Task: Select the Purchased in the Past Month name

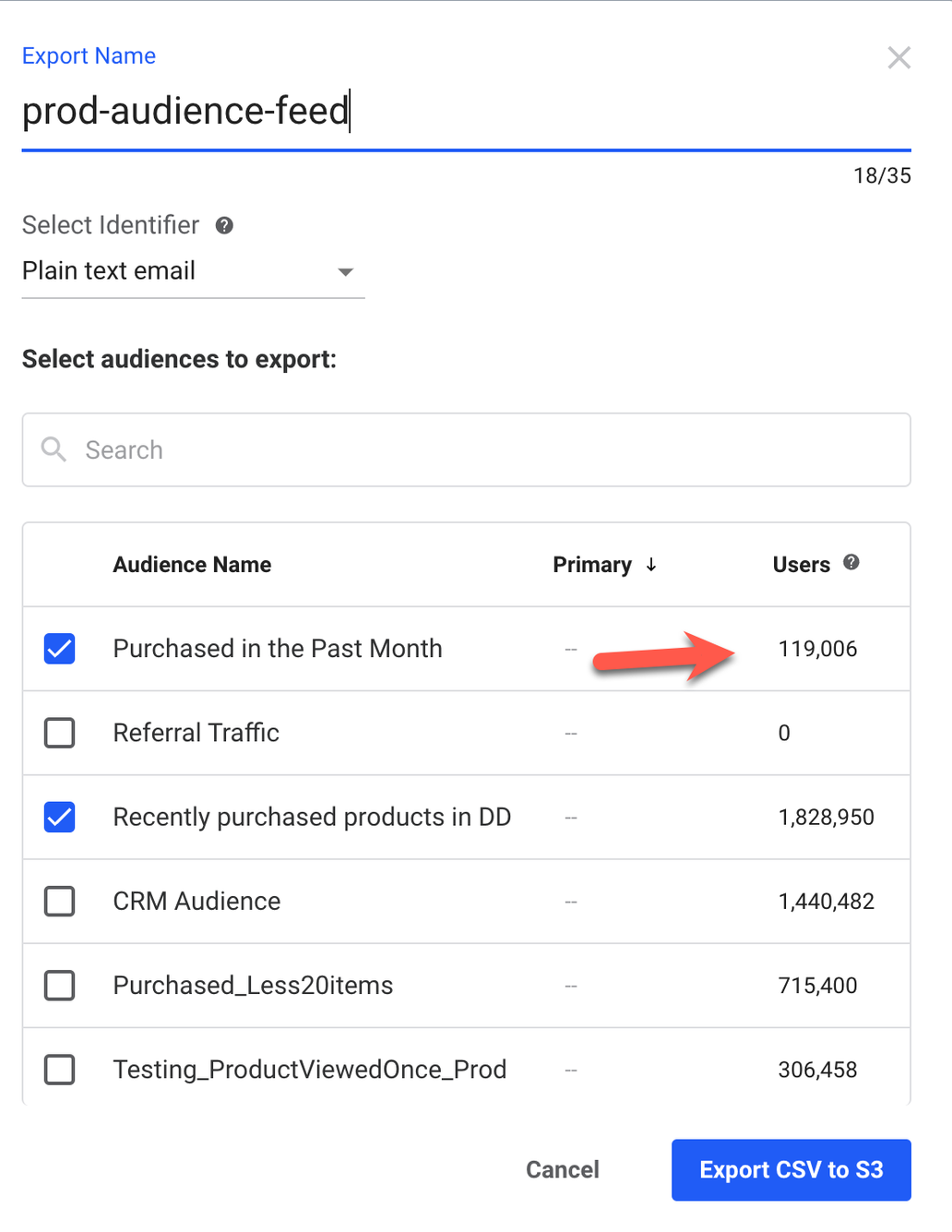Action: point(278,649)
